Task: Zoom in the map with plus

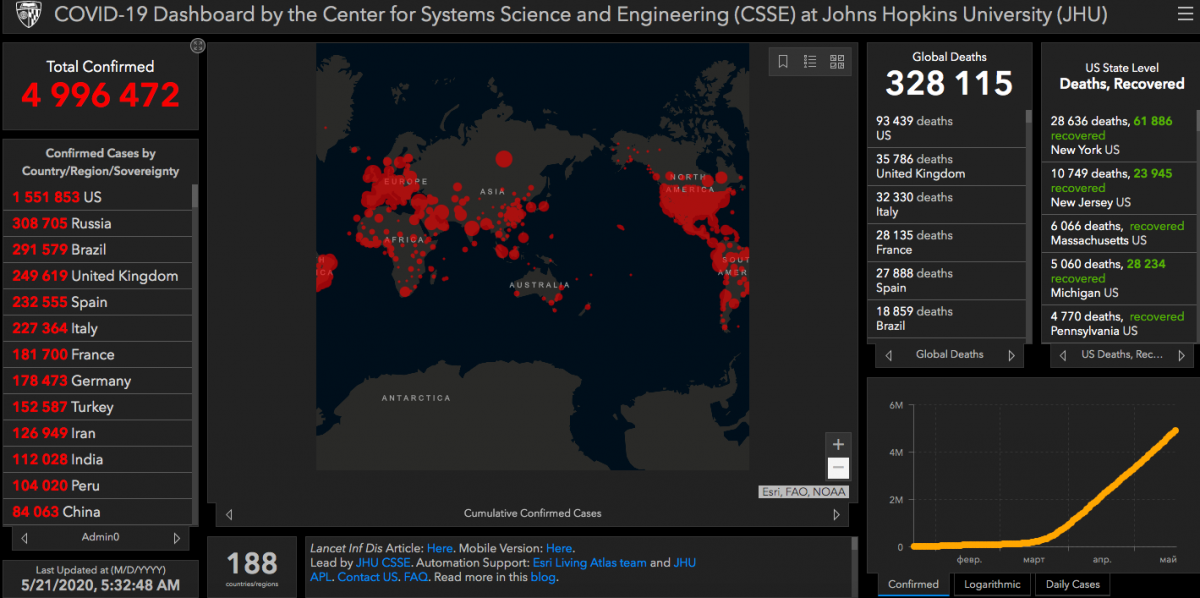Action: coord(838,444)
